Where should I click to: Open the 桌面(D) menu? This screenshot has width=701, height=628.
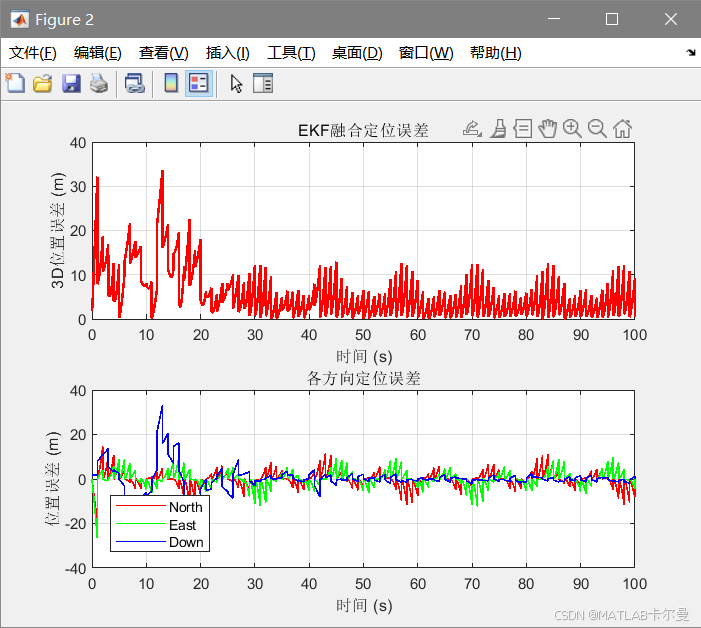(357, 53)
